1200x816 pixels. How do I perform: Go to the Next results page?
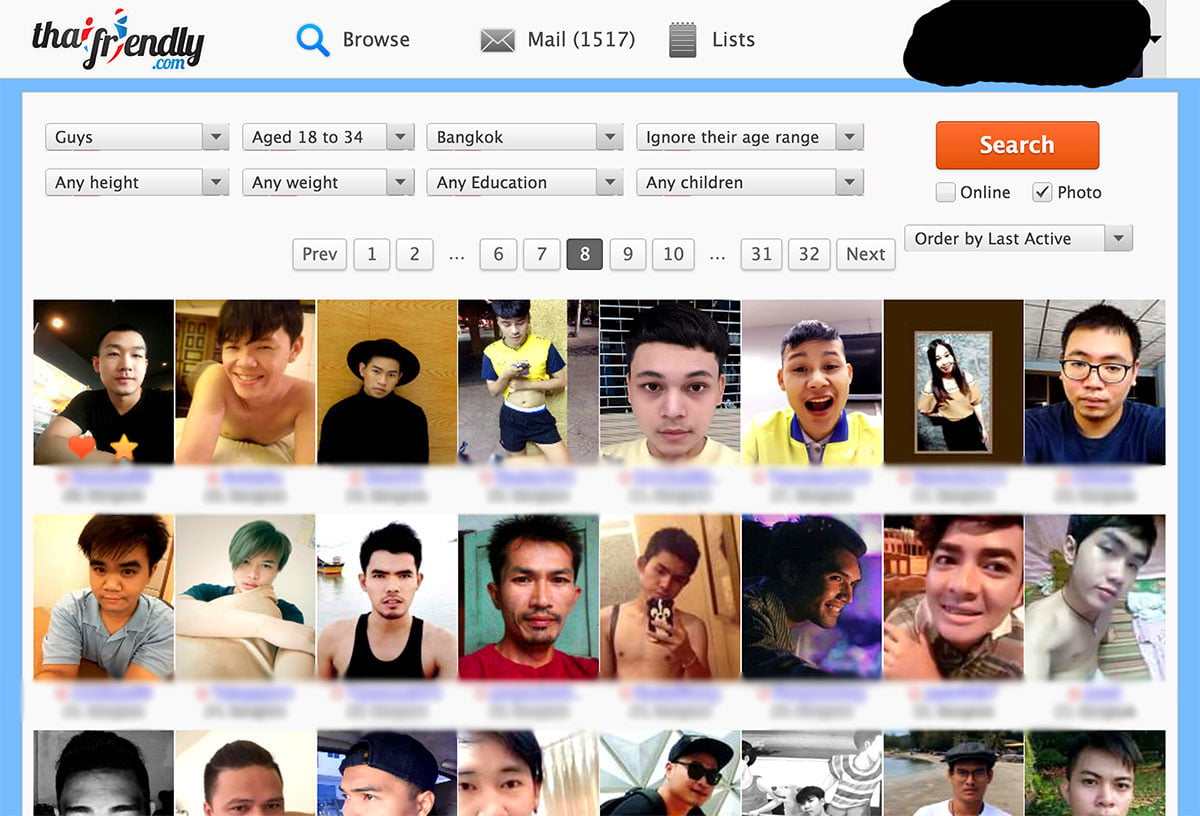pyautogui.click(x=866, y=254)
